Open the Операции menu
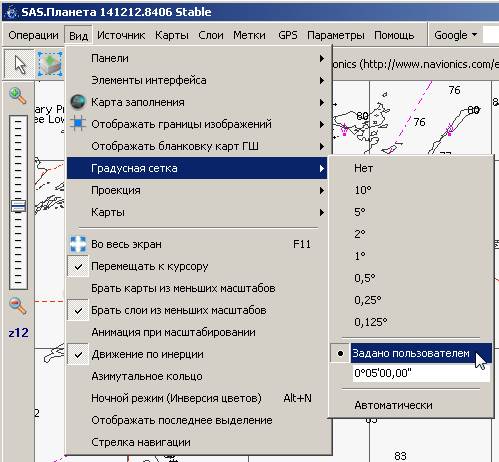Viewport: 499px width, 462px height. point(33,35)
